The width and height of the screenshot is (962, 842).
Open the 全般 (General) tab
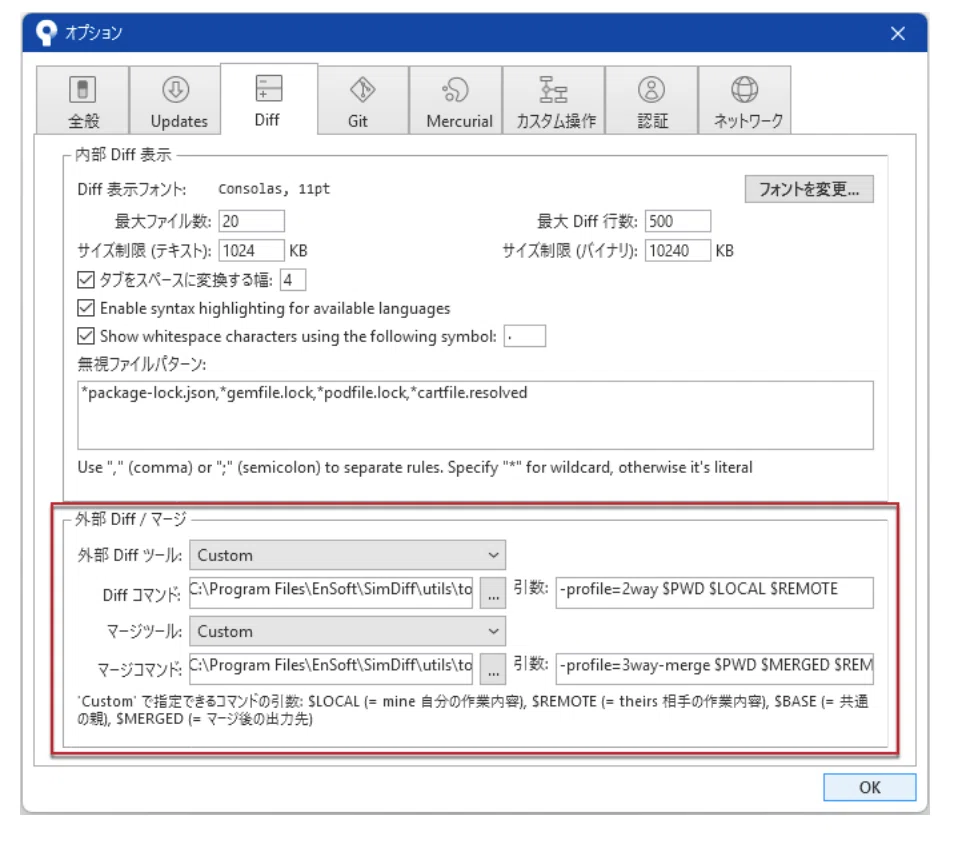(x=83, y=100)
